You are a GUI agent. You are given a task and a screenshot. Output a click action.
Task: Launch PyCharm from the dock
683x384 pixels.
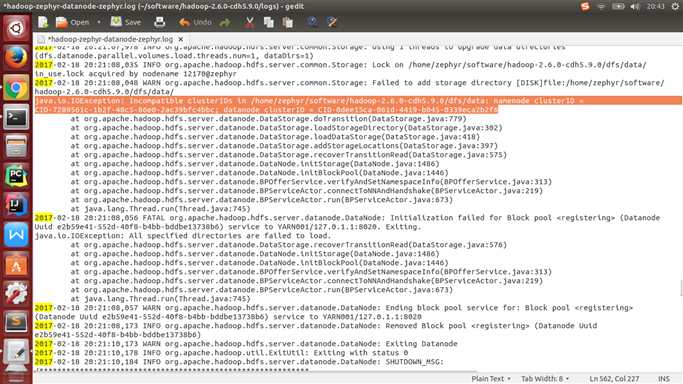click(16, 176)
